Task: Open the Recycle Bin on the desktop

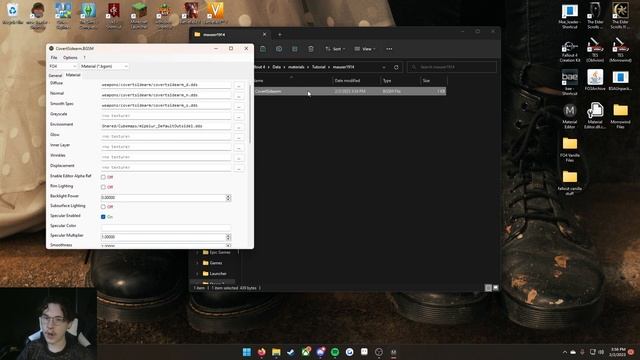Action: [13, 14]
